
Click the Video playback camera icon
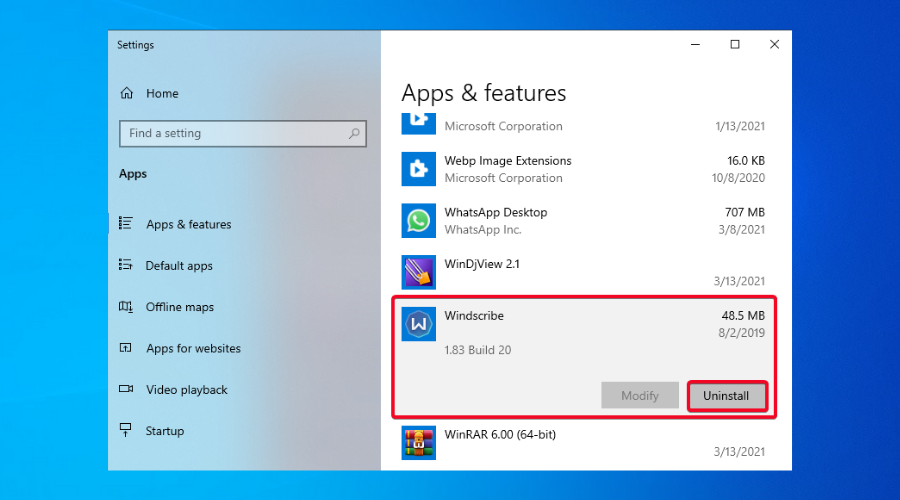click(x=126, y=389)
